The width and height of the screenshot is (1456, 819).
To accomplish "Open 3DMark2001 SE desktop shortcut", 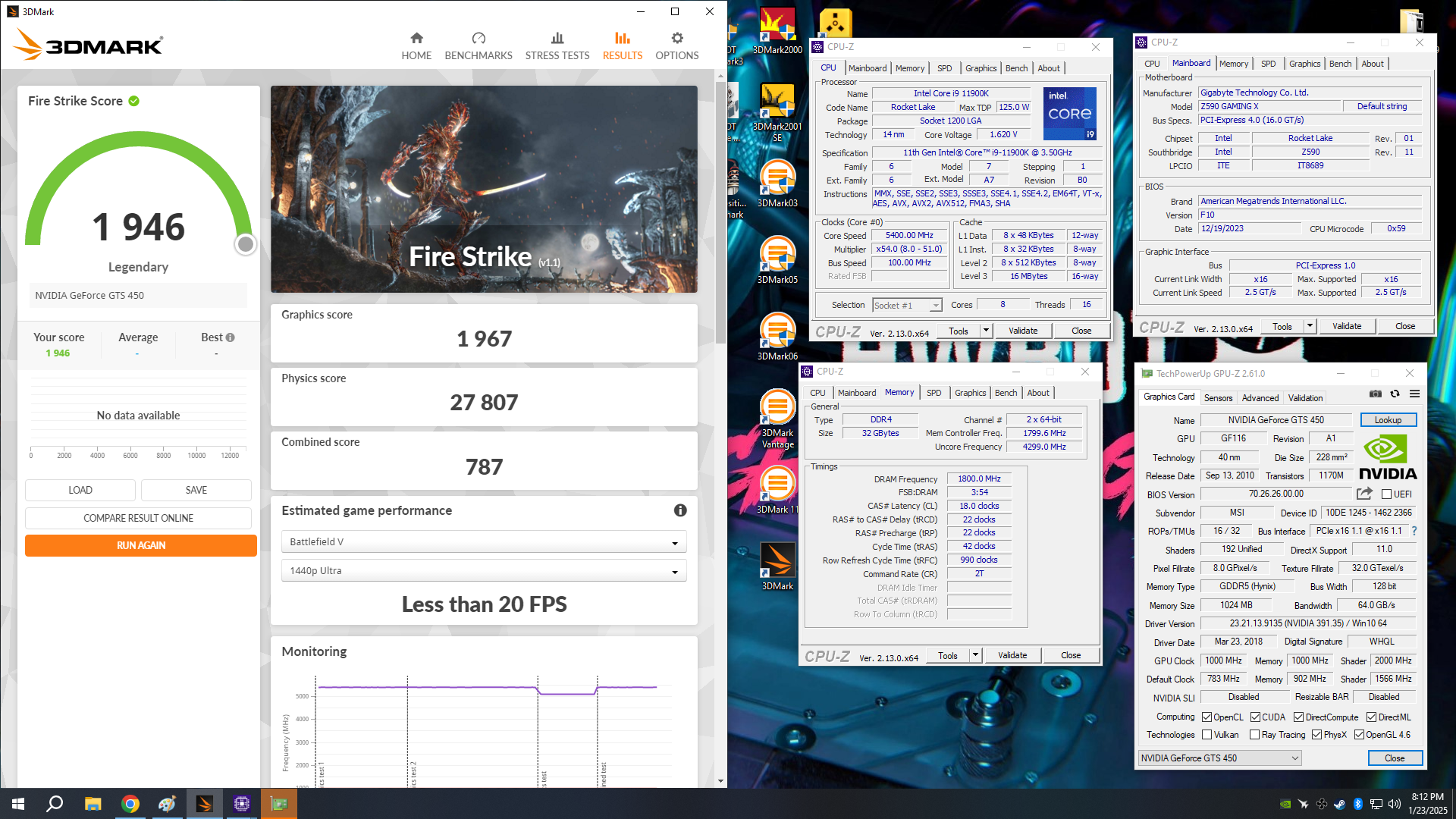I will pos(777,112).
